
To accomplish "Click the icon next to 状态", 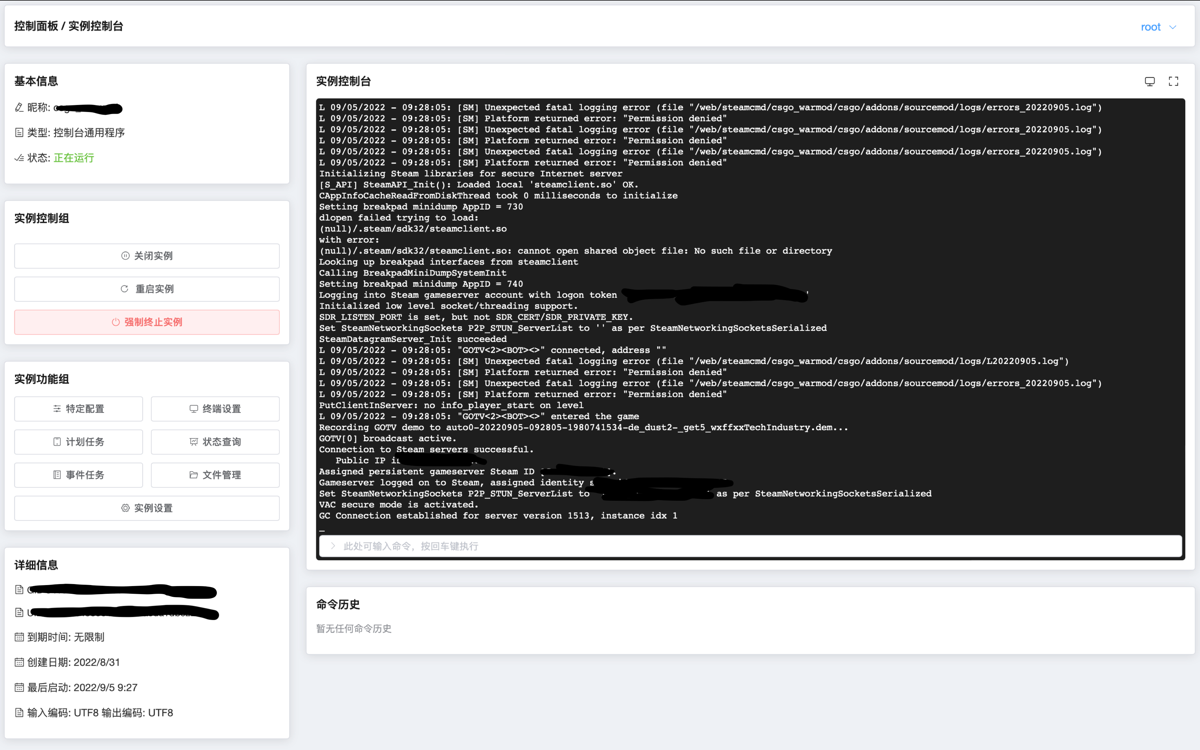I will 19,157.
